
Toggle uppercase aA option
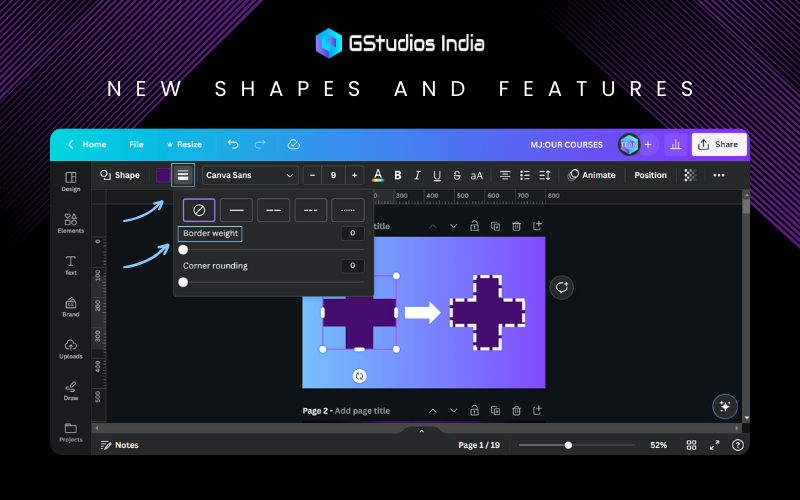pos(477,175)
